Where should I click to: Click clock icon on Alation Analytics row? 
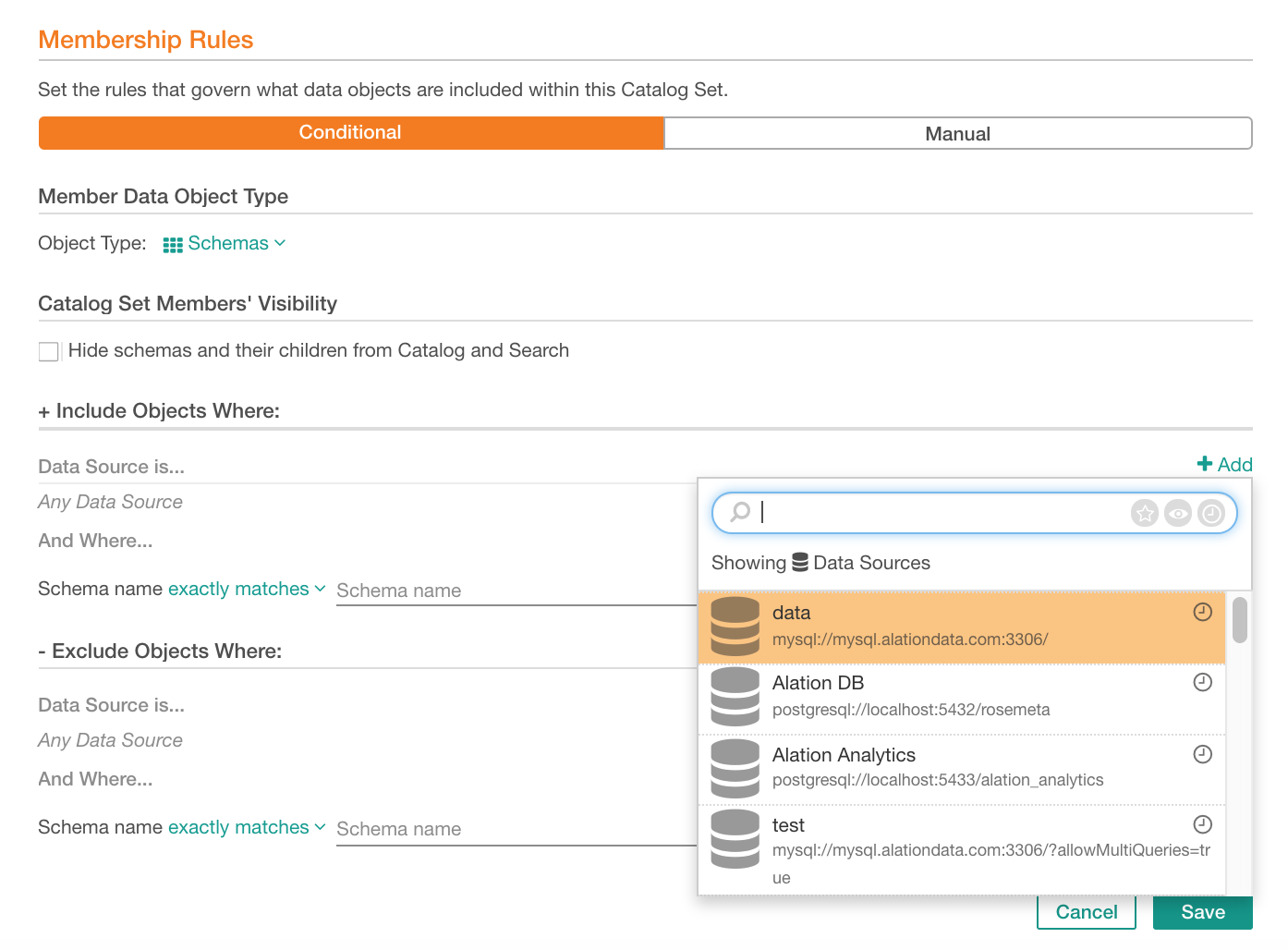click(1202, 754)
